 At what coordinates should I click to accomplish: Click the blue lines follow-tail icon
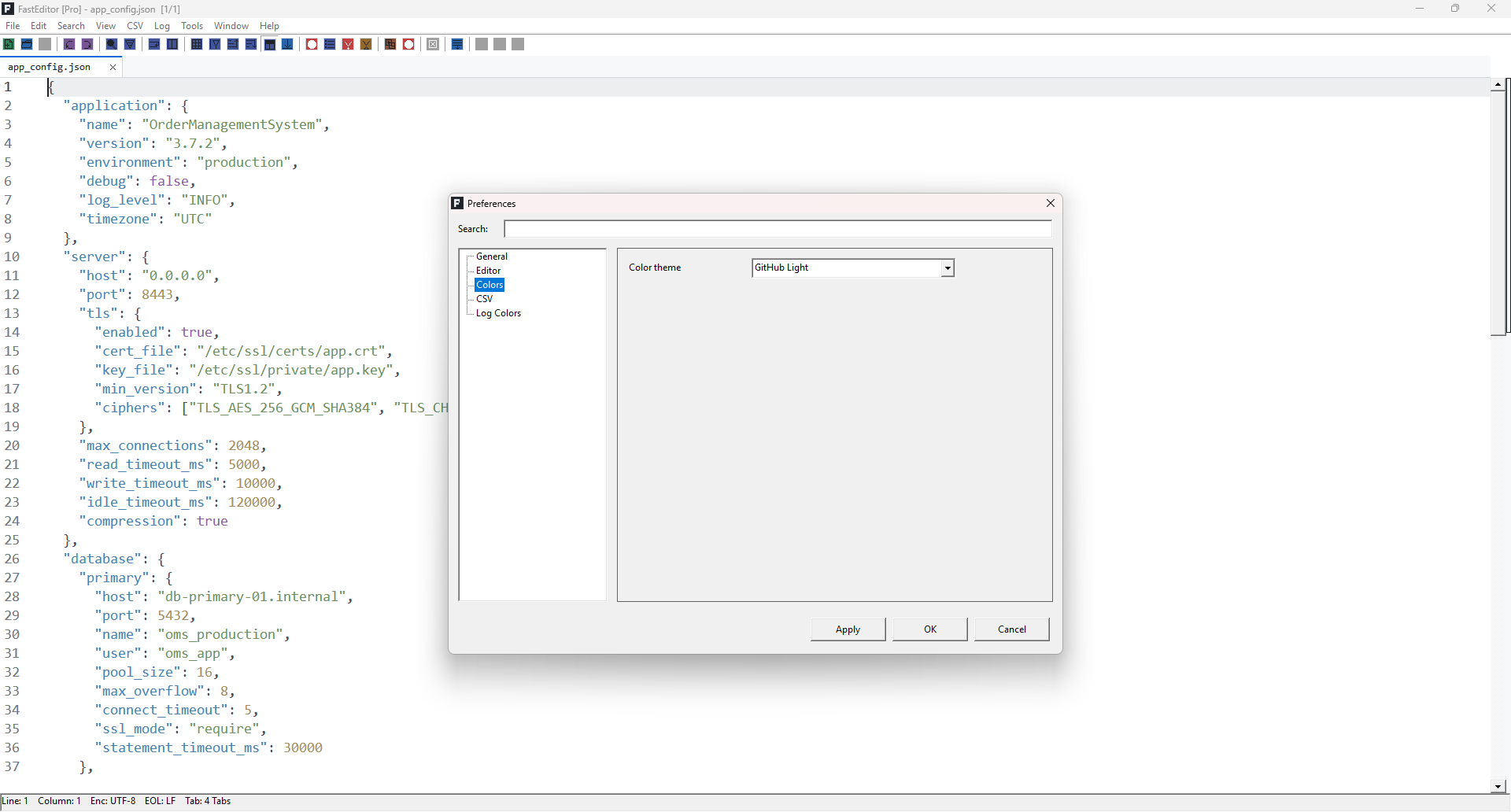[457, 44]
